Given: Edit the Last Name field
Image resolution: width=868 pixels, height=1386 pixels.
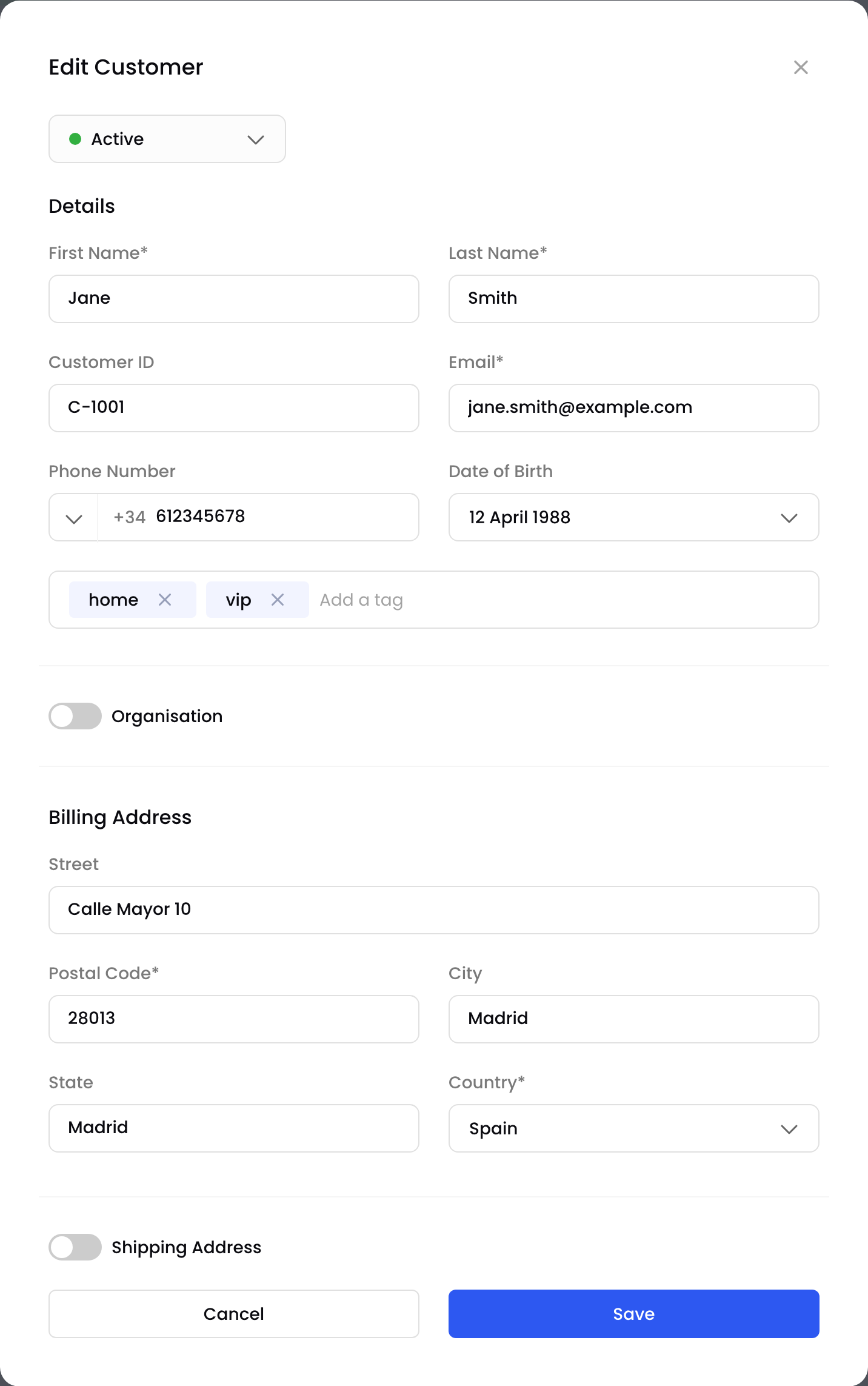Looking at the screenshot, I should coord(634,299).
